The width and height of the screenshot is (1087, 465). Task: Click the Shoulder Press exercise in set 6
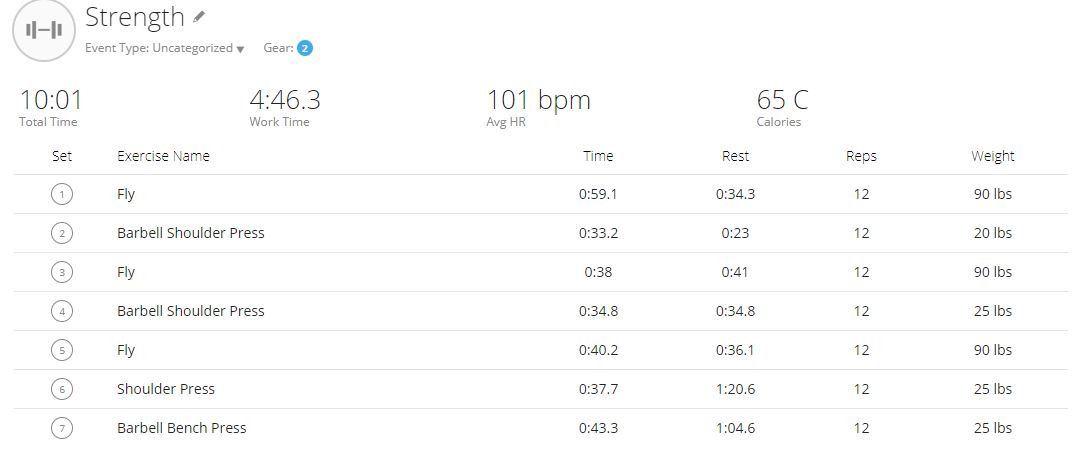pyautogui.click(x=166, y=389)
